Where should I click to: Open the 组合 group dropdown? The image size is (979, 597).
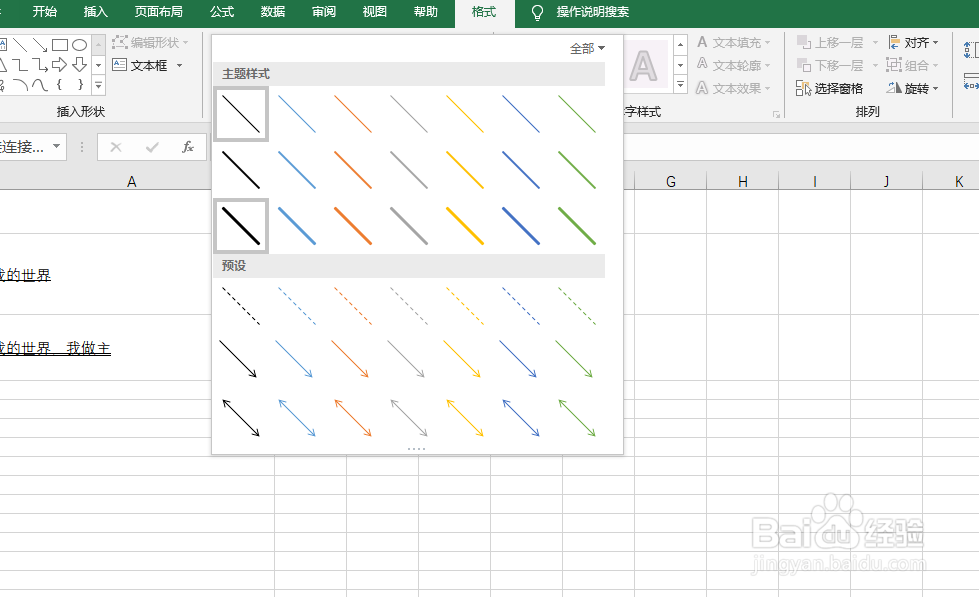[x=913, y=65]
